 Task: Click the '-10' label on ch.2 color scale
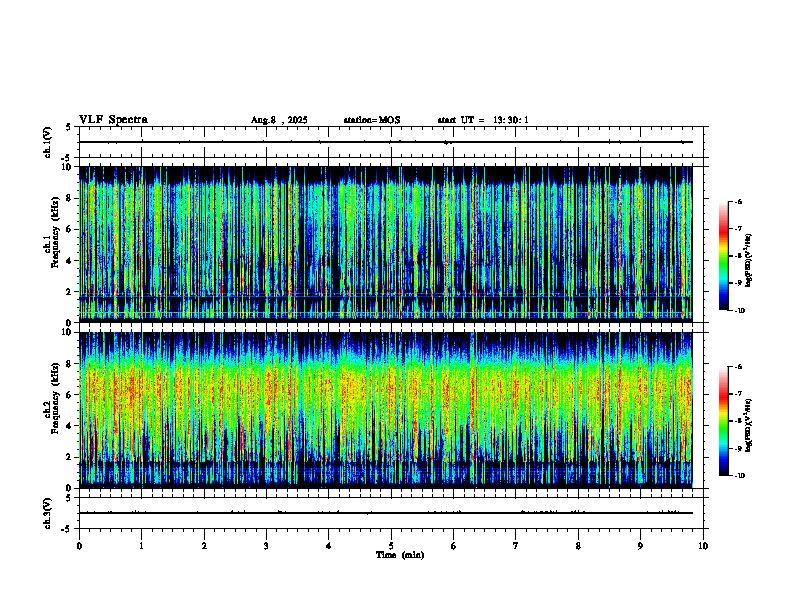[x=740, y=476]
